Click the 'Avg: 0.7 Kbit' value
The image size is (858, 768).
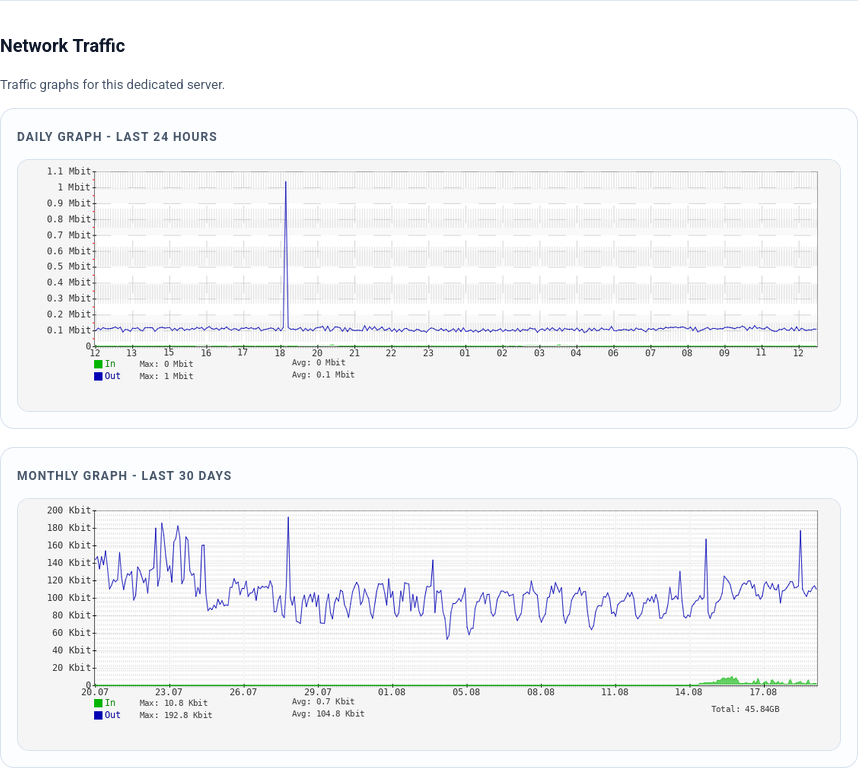(323, 702)
